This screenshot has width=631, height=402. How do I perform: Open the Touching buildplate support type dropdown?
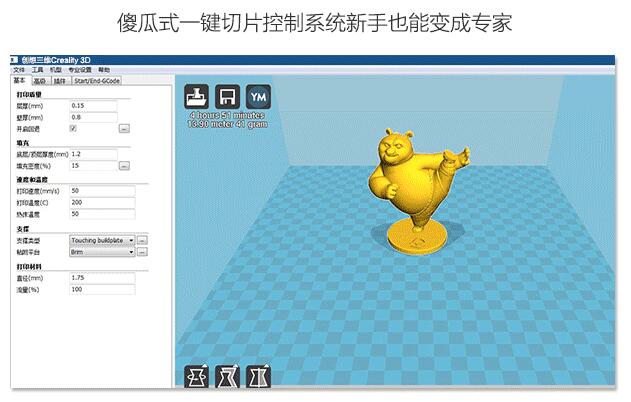pos(102,240)
